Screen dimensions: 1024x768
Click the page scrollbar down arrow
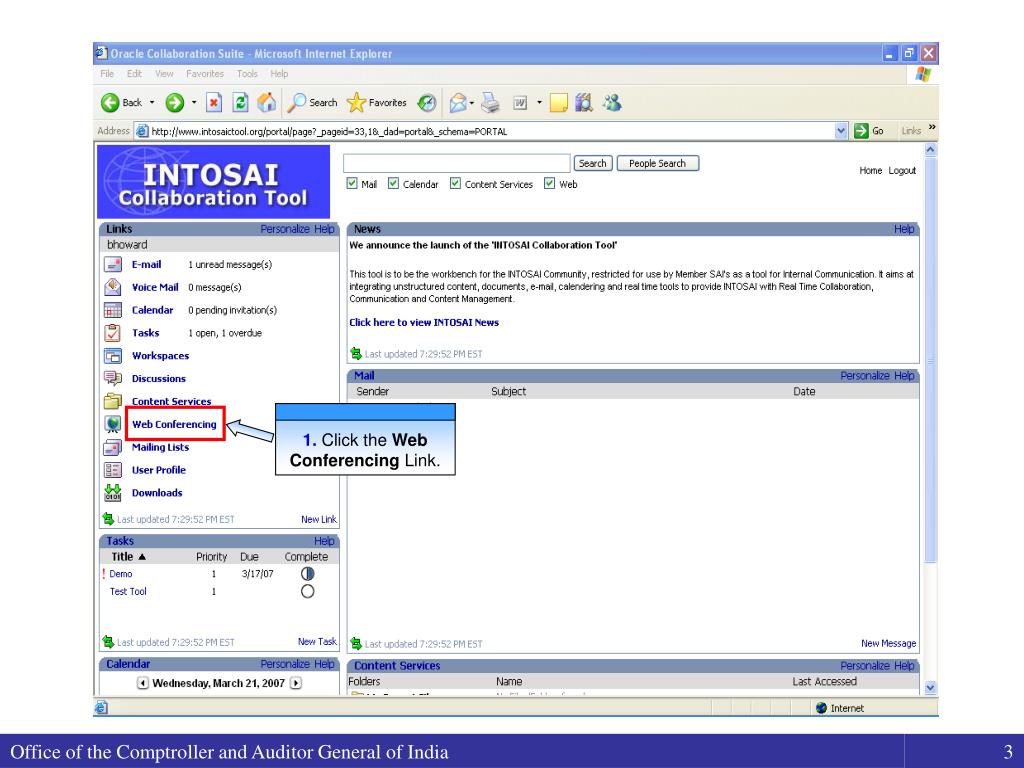tap(931, 688)
